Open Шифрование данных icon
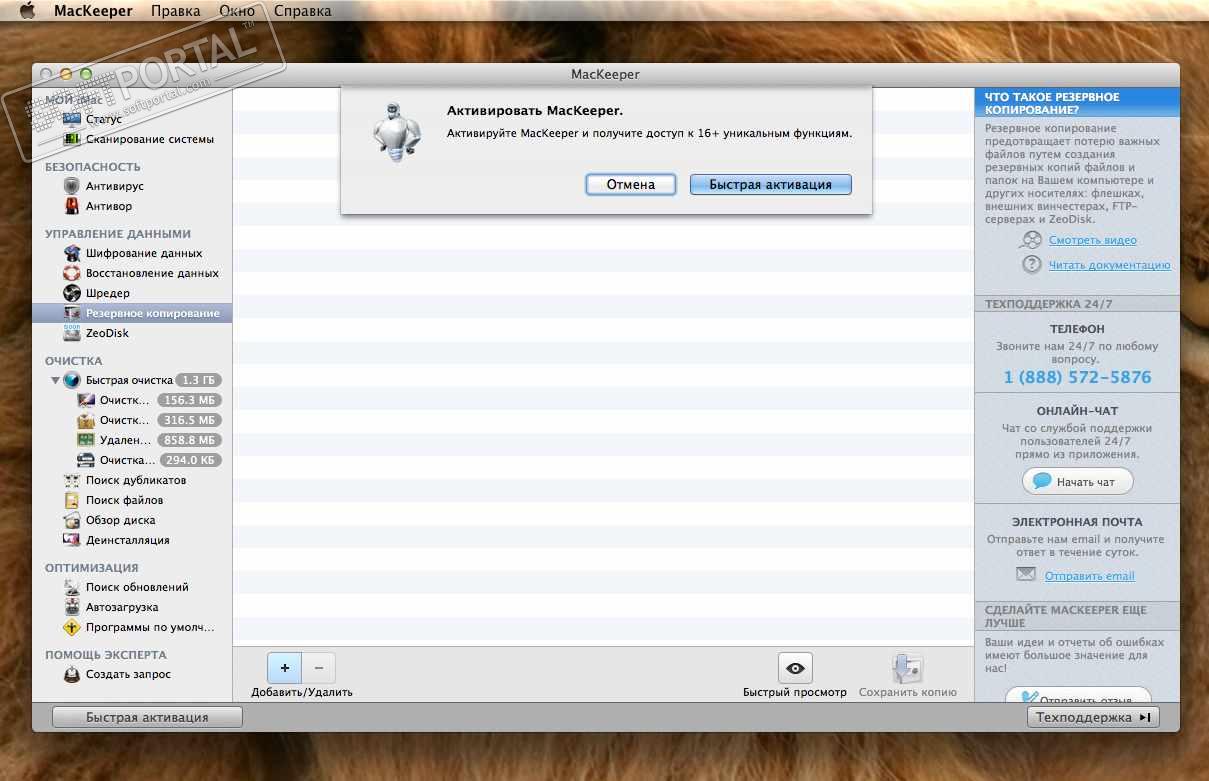This screenshot has width=1209, height=781. 72,253
